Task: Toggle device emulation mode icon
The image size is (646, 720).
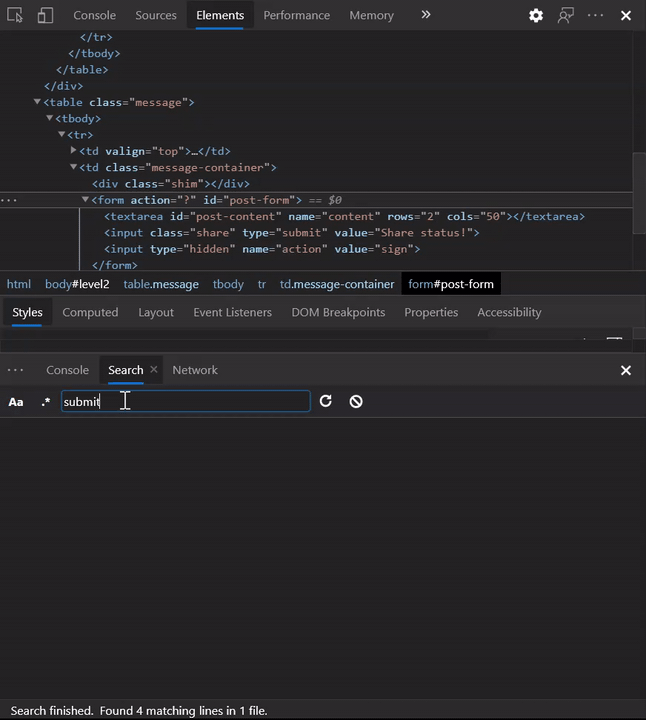Action: [45, 15]
